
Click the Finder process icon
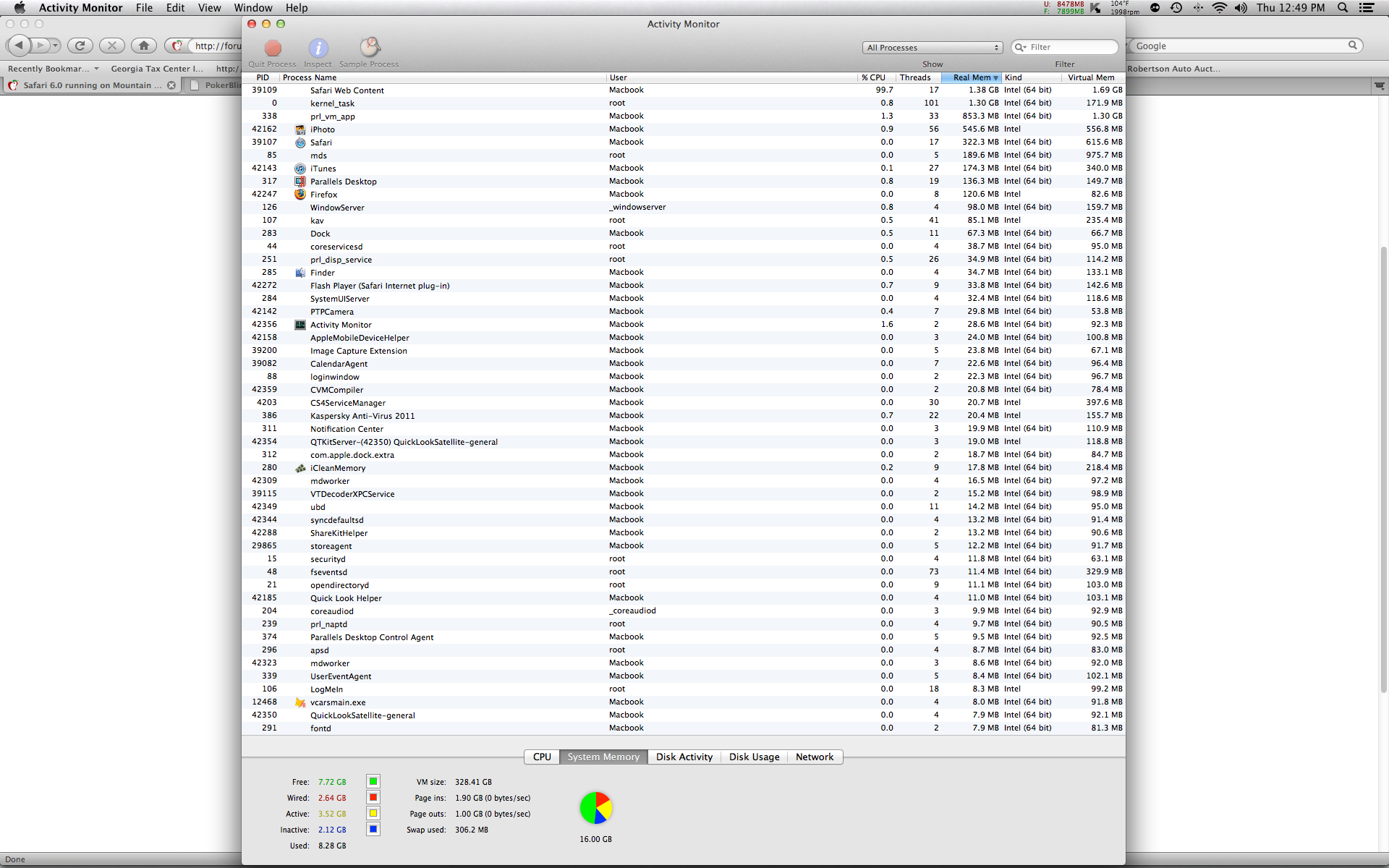click(x=300, y=273)
